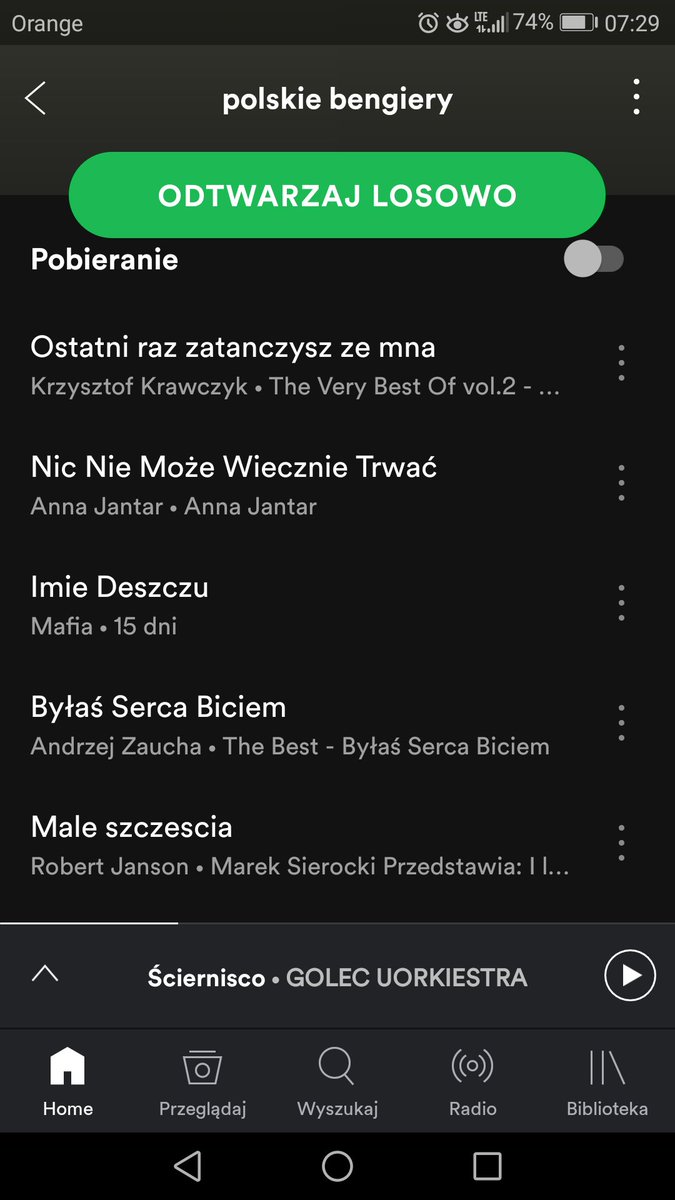
Task: Open options for Nic Nie Może Wiecznie Trwać
Action: pyautogui.click(x=621, y=483)
